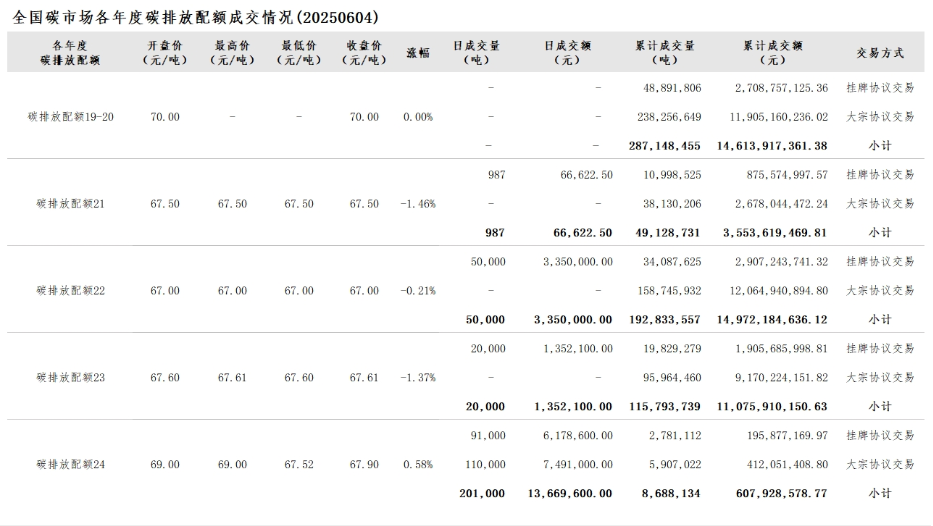Select the 碳排放配额19-20 row label
The height and width of the screenshot is (526, 933).
click(x=70, y=117)
